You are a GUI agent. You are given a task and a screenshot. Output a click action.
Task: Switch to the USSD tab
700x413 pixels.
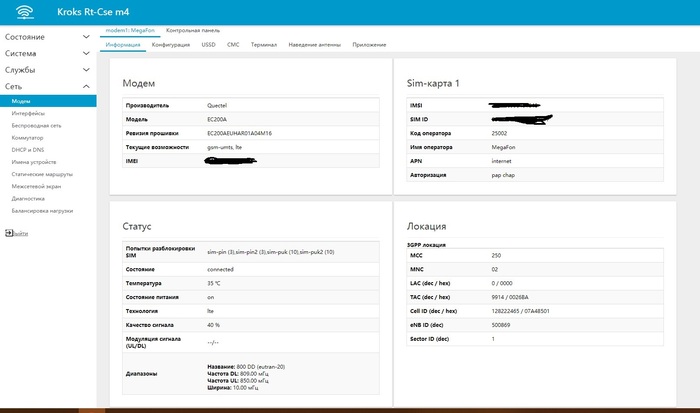(x=208, y=45)
